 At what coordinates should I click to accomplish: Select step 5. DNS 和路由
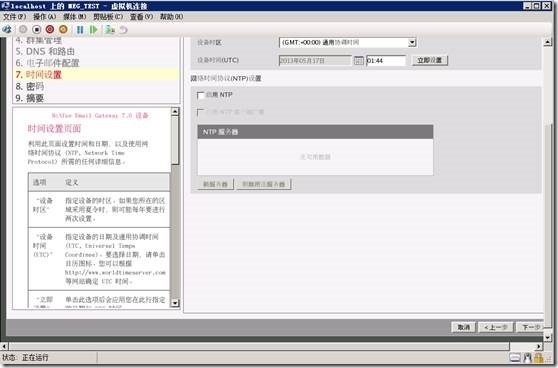(x=45, y=52)
